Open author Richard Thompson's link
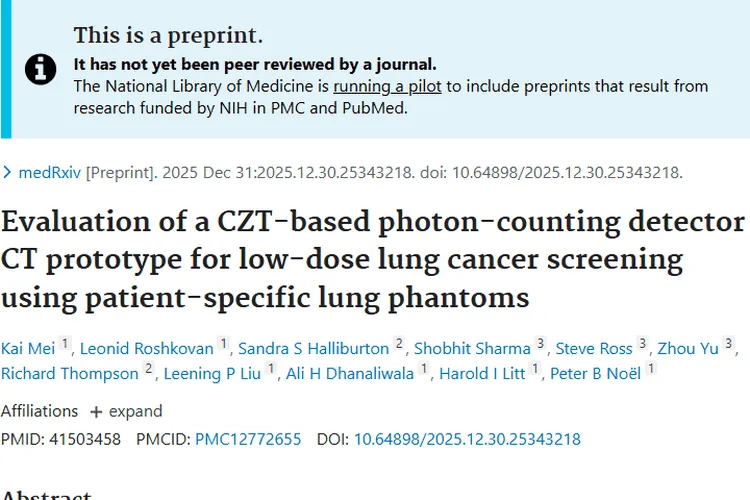This screenshot has width=750, height=500. coord(70,373)
